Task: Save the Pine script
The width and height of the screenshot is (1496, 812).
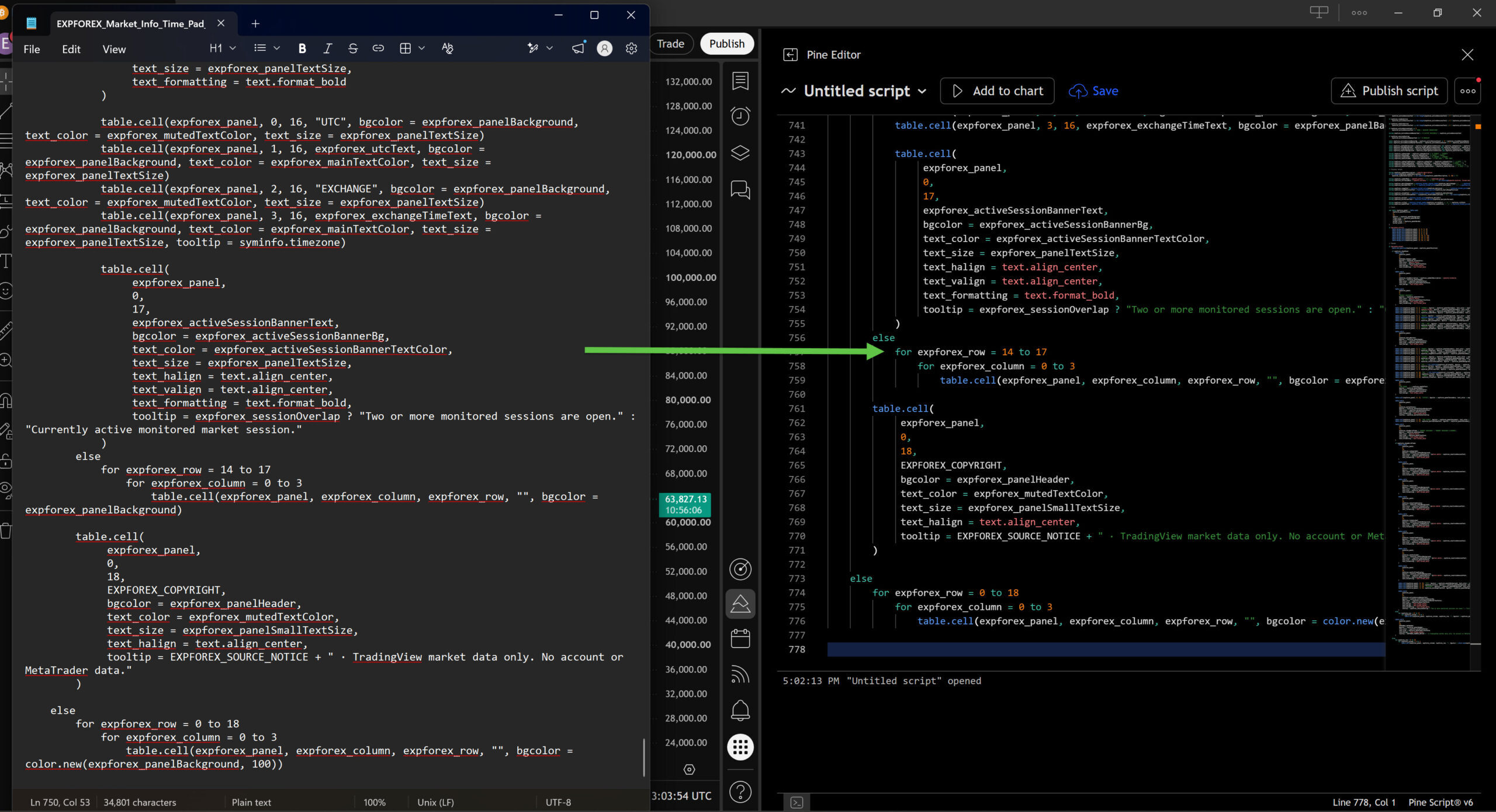Action: [x=1093, y=91]
